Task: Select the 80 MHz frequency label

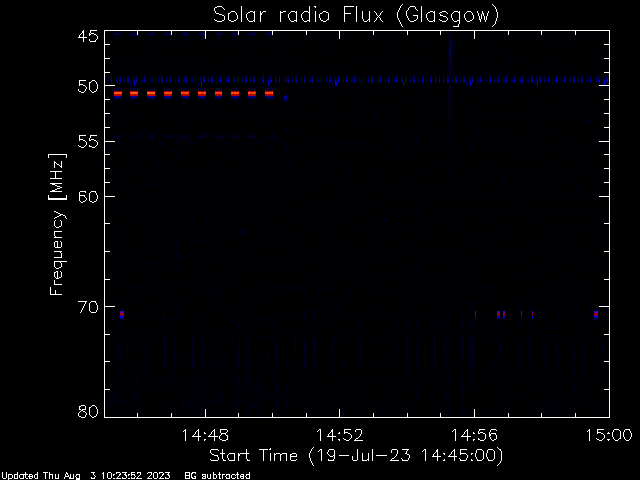Action: (88, 411)
